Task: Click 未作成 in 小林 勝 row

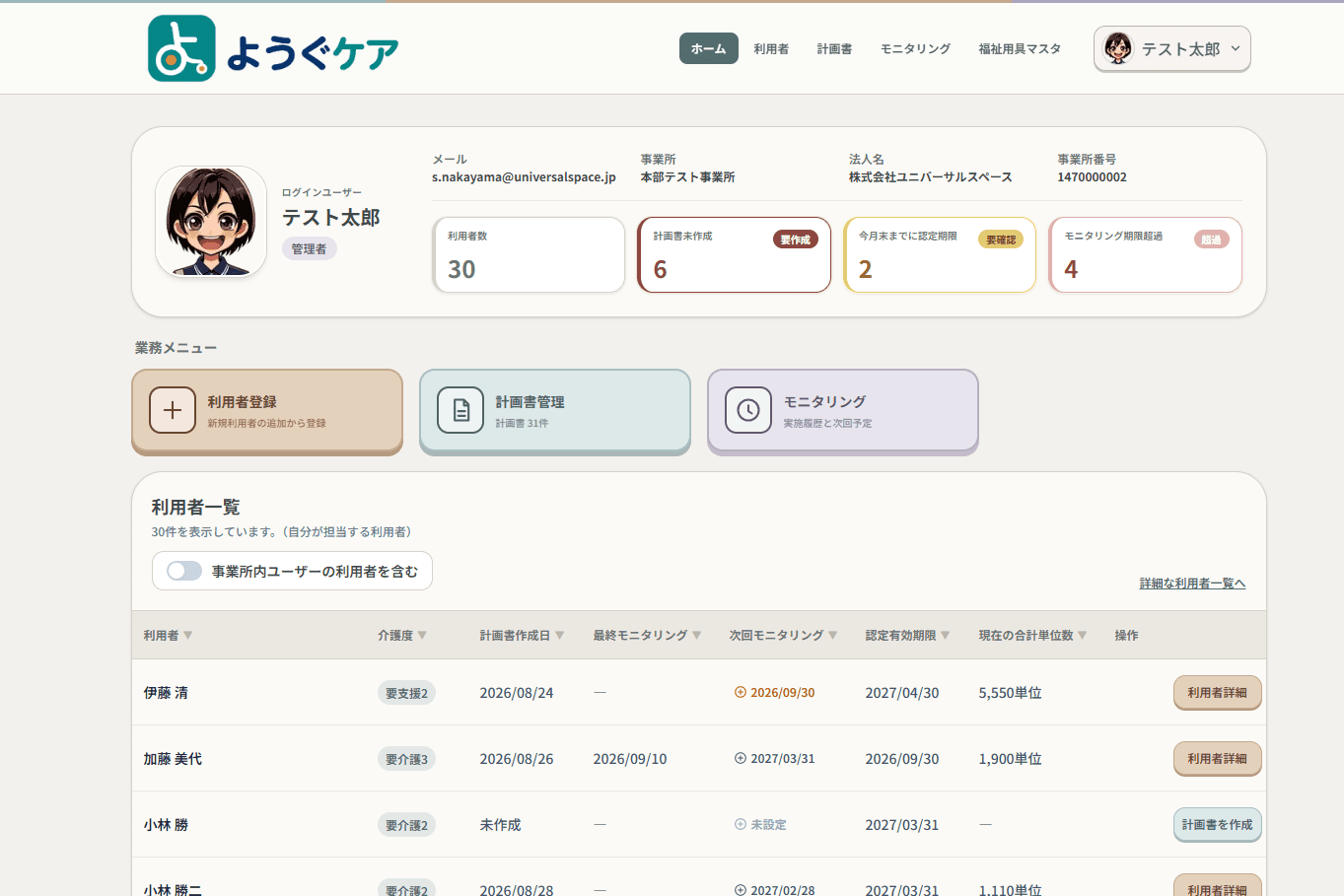Action: [x=500, y=825]
